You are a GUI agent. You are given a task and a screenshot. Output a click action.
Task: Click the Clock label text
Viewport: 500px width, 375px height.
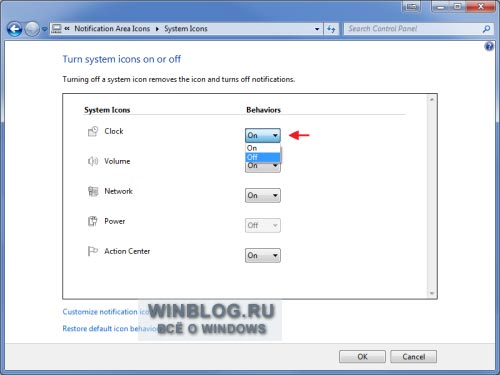pos(114,131)
